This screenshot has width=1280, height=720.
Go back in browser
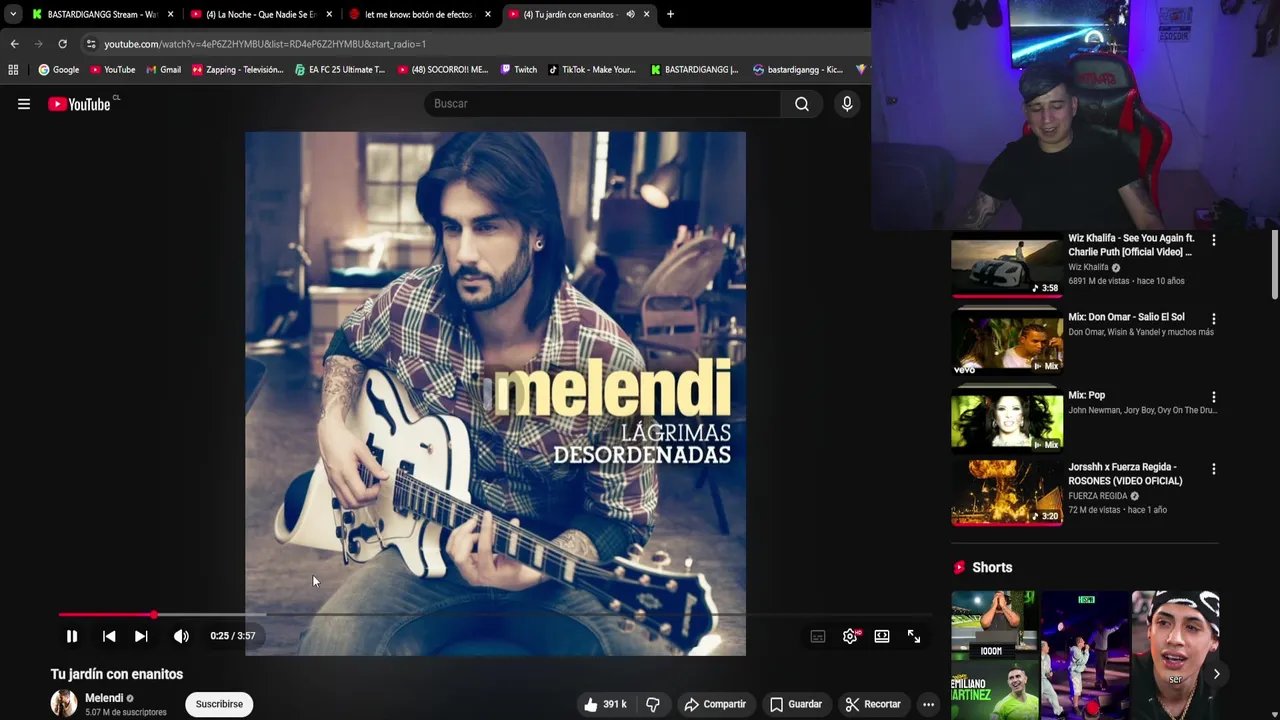[x=14, y=44]
